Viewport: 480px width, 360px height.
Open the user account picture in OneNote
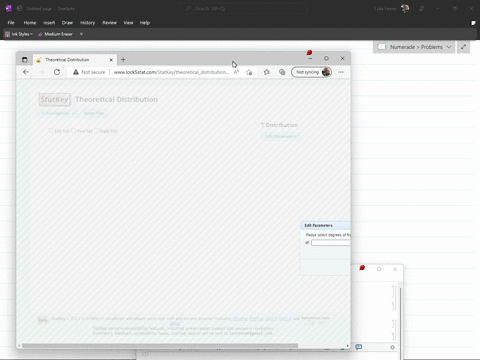pyautogui.click(x=405, y=8)
